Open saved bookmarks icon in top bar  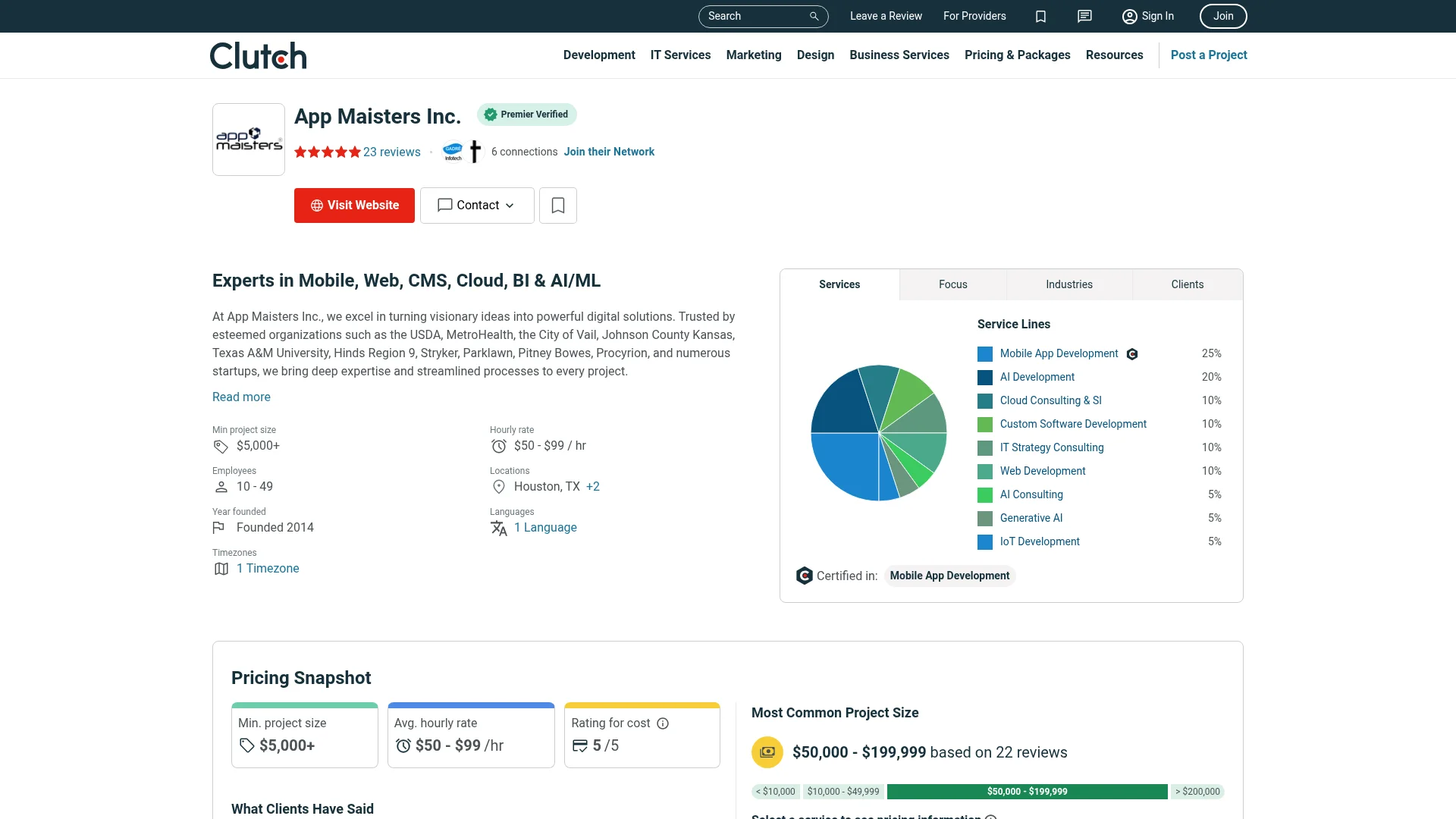(1040, 16)
